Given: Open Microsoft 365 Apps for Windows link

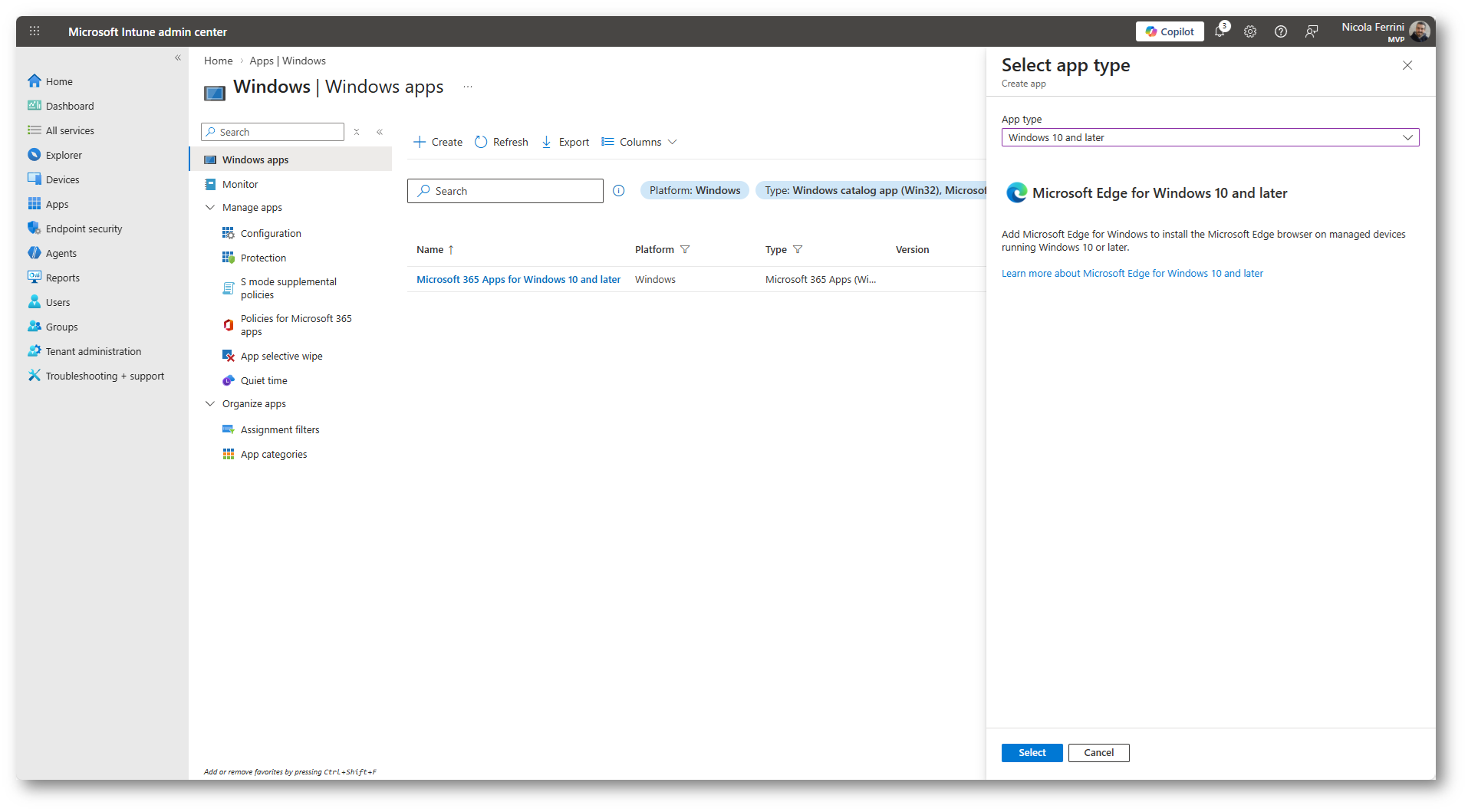Looking at the screenshot, I should pyautogui.click(x=518, y=280).
